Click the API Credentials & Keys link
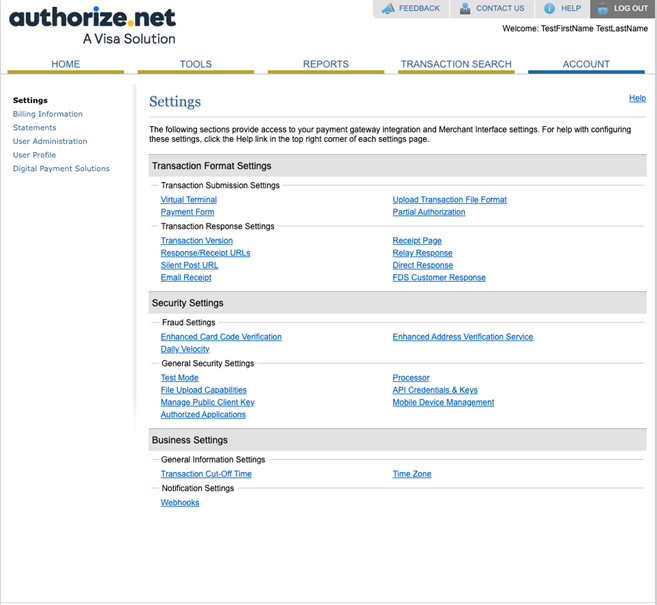Viewport: 657px width, 605px height. pos(435,390)
